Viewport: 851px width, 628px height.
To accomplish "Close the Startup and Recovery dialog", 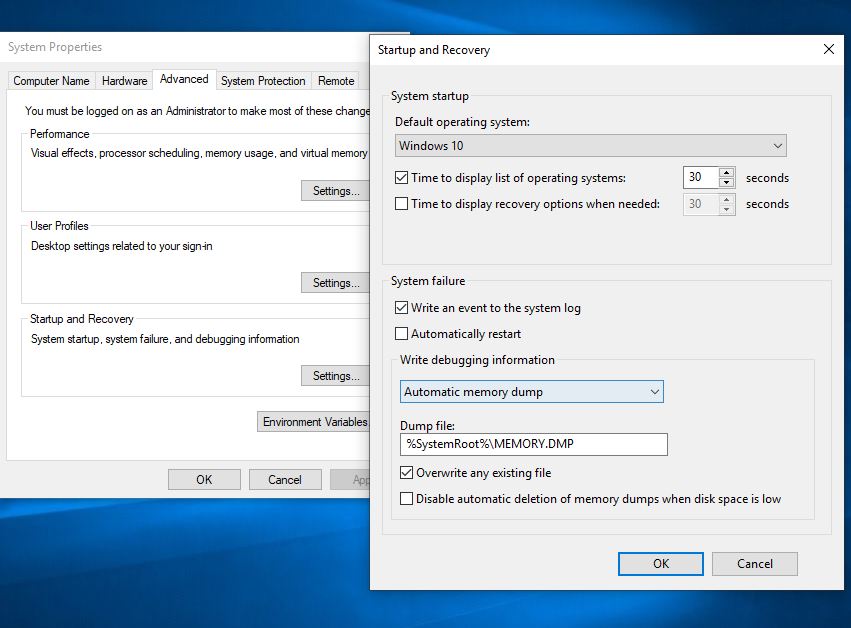I will [828, 49].
